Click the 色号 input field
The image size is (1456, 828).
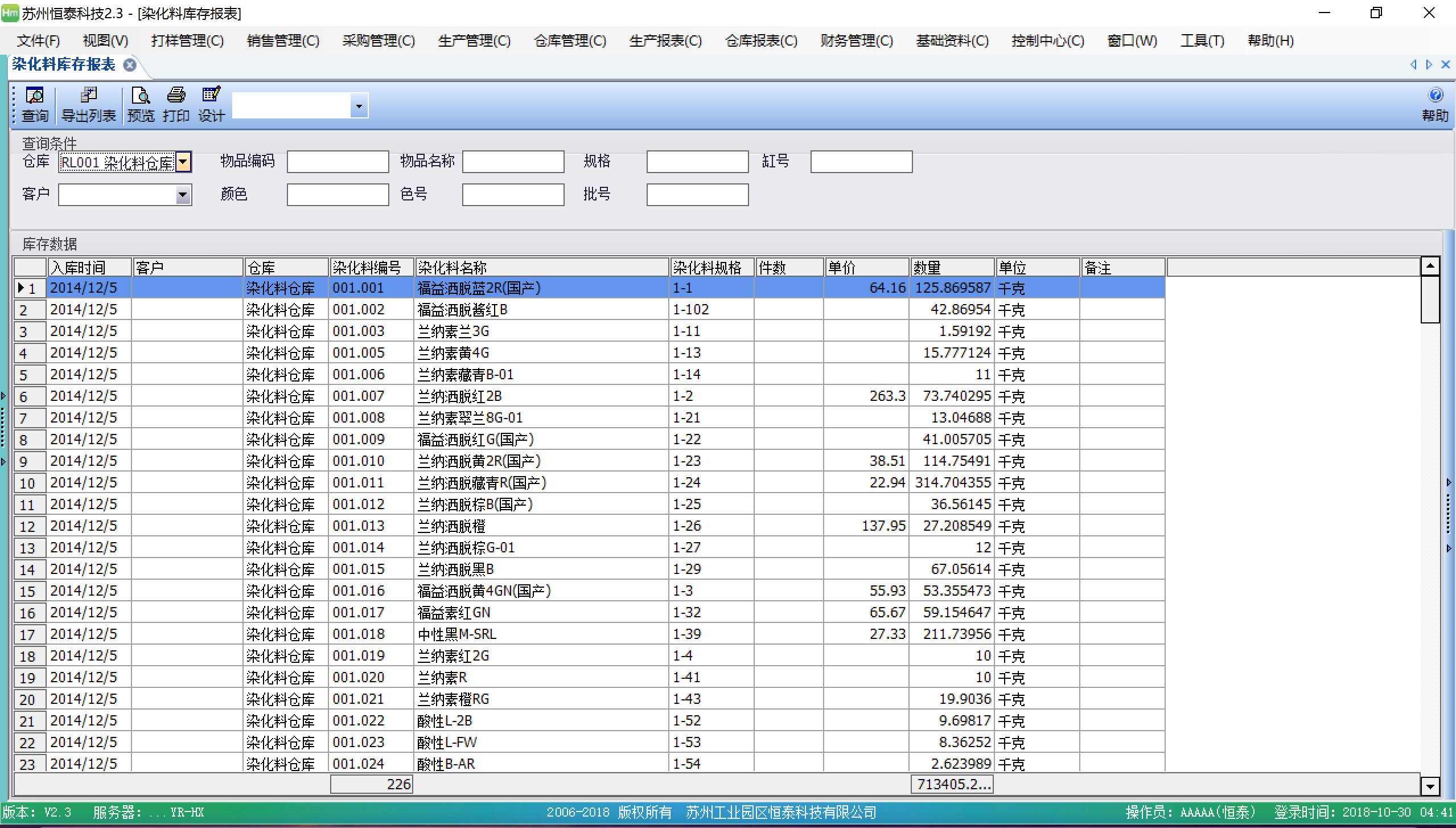513,195
